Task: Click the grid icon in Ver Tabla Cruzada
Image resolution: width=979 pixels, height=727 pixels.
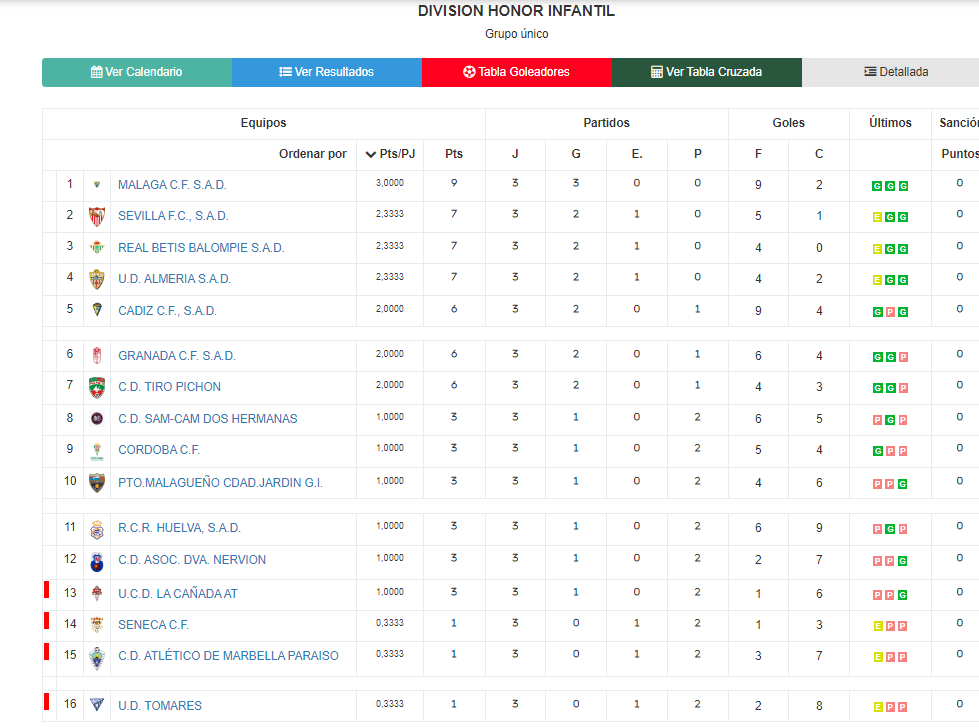Action: (x=657, y=72)
